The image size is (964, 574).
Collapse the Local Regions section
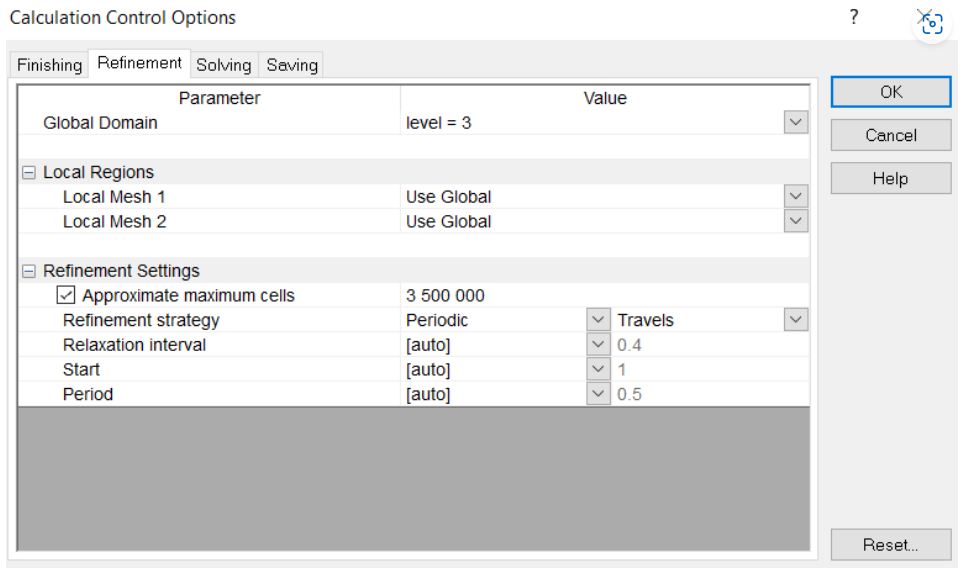click(x=28, y=173)
